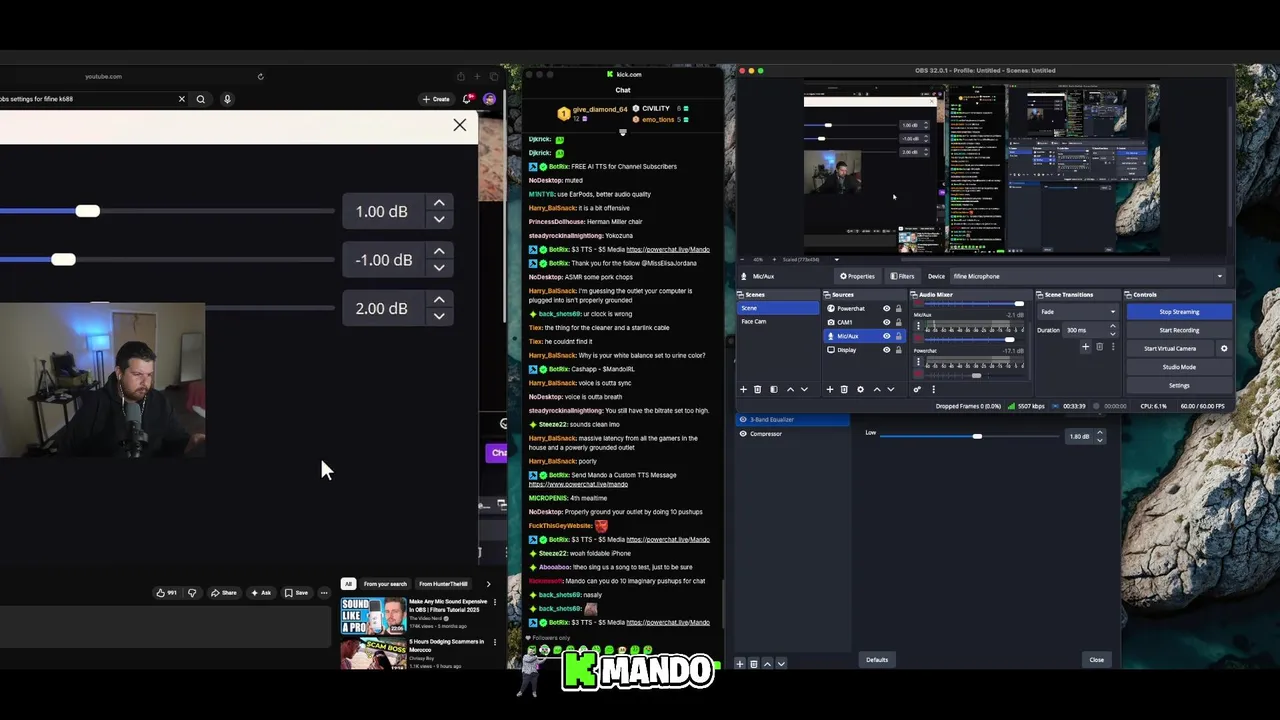This screenshot has width=1280, height=720.
Task: Reload the youtube.com page
Action: coord(260,76)
